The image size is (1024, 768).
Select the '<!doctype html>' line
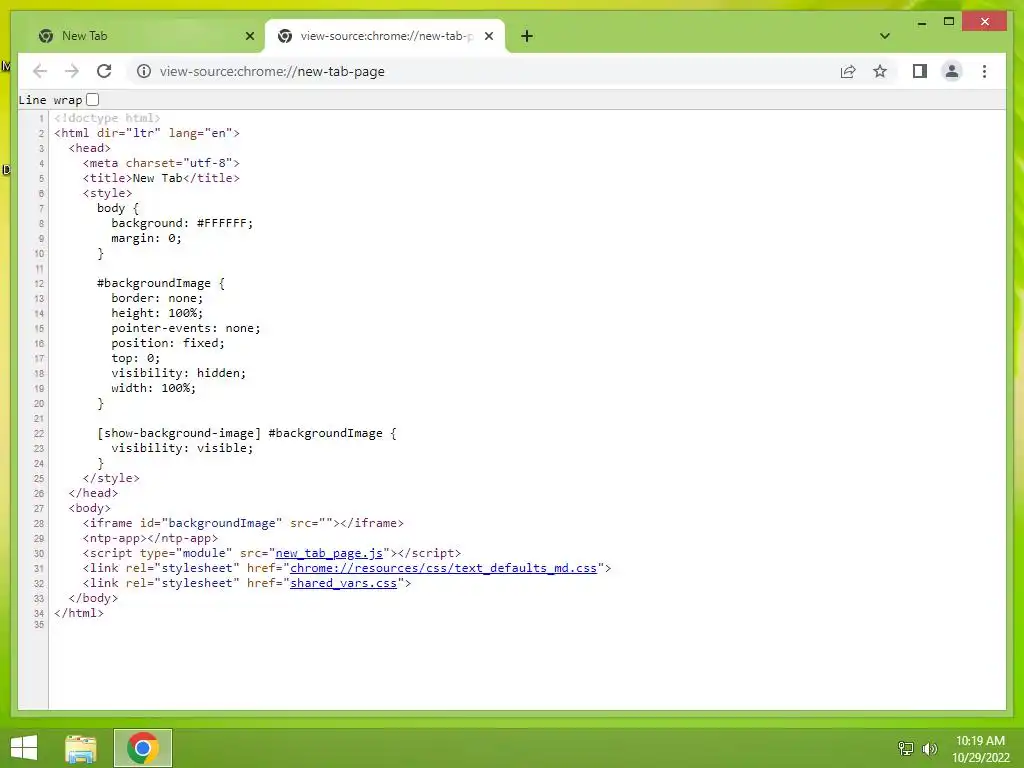point(107,118)
